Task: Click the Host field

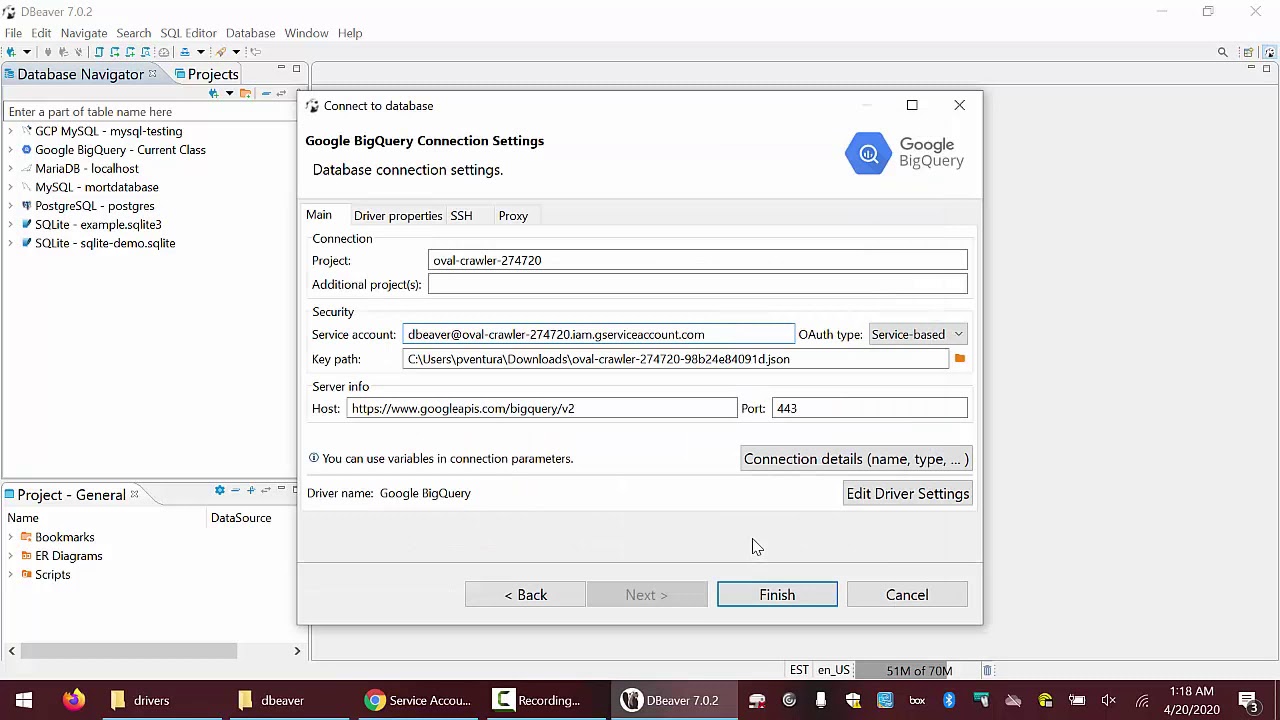Action: click(x=542, y=408)
